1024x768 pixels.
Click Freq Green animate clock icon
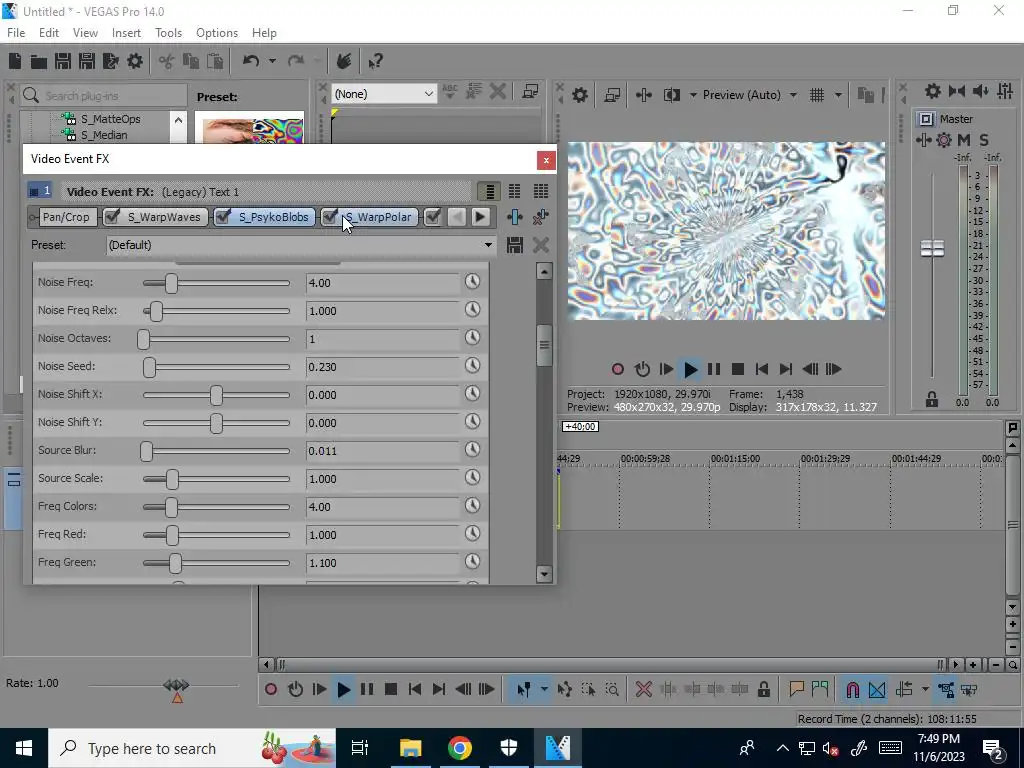click(472, 562)
